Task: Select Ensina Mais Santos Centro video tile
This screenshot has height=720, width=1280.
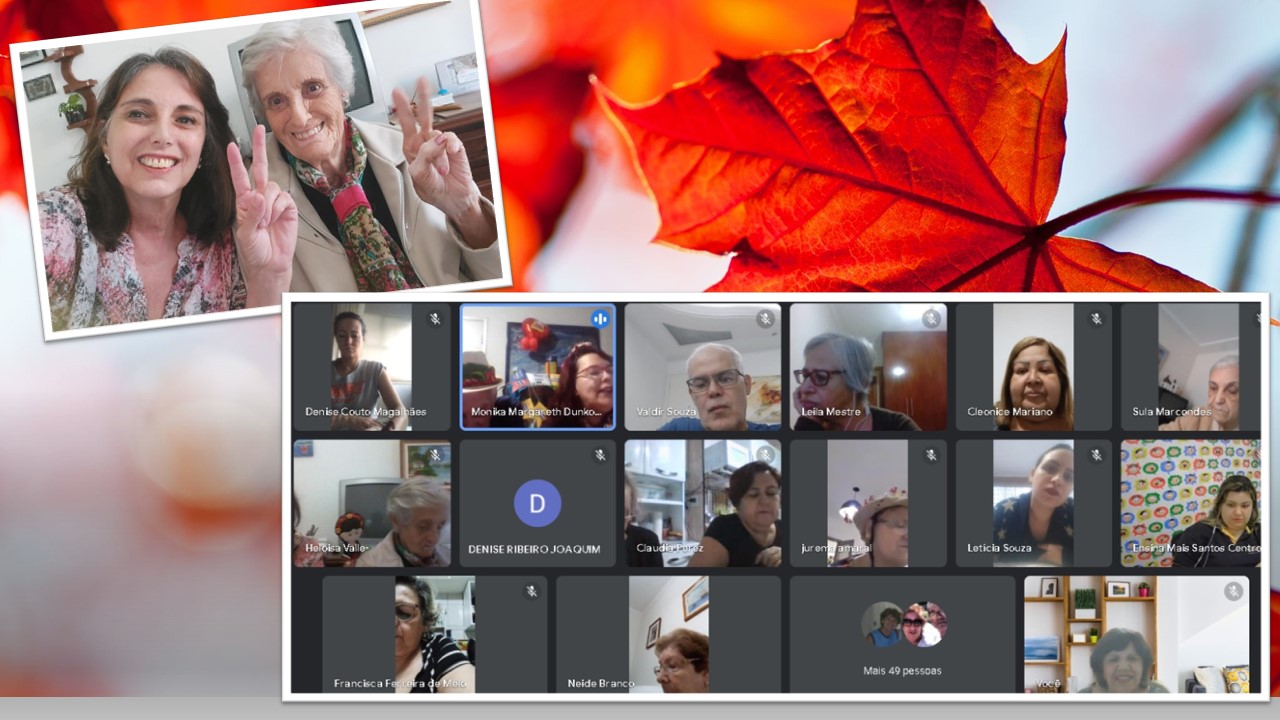Action: [x=1190, y=503]
